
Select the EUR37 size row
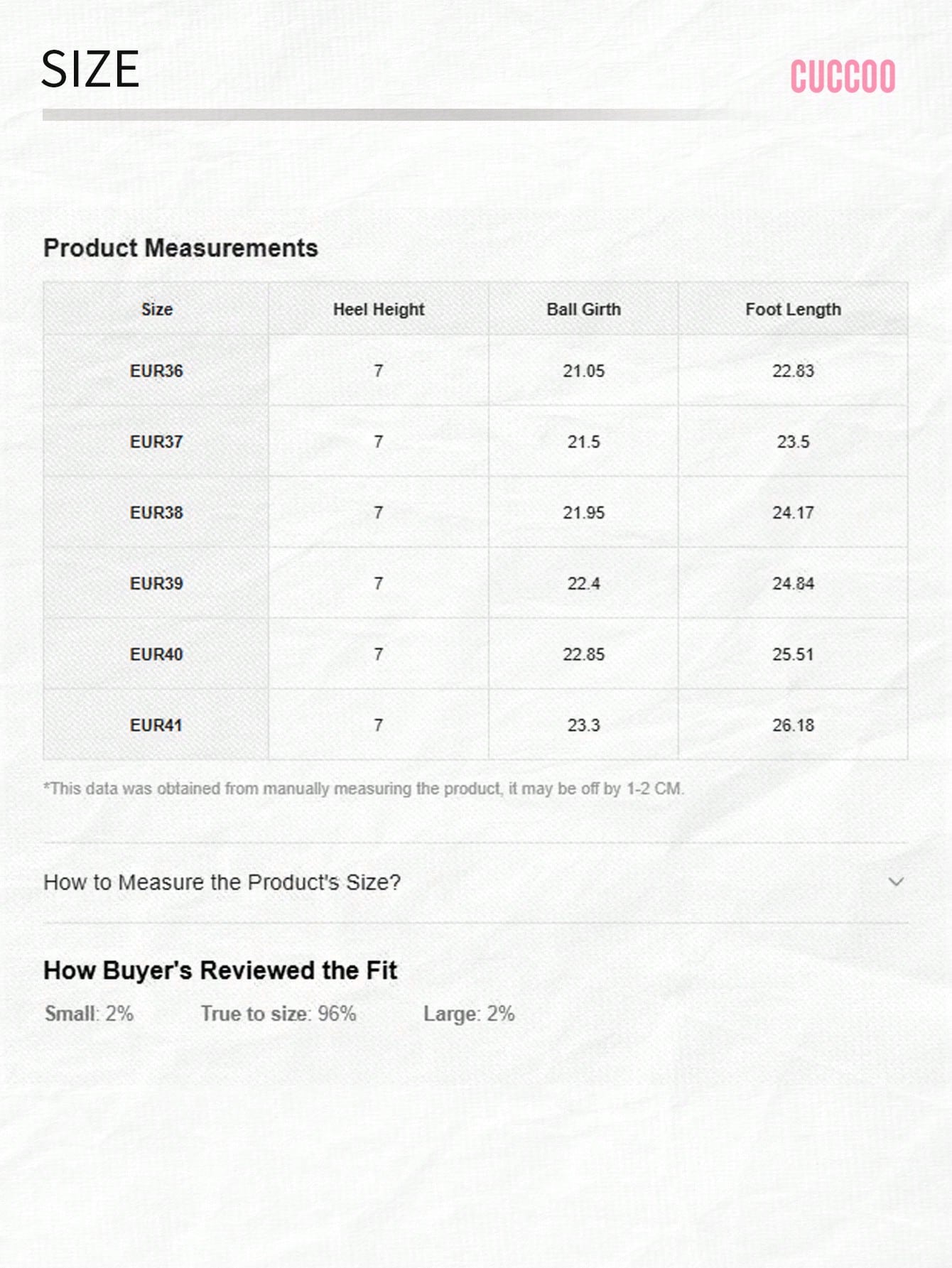[x=475, y=441]
